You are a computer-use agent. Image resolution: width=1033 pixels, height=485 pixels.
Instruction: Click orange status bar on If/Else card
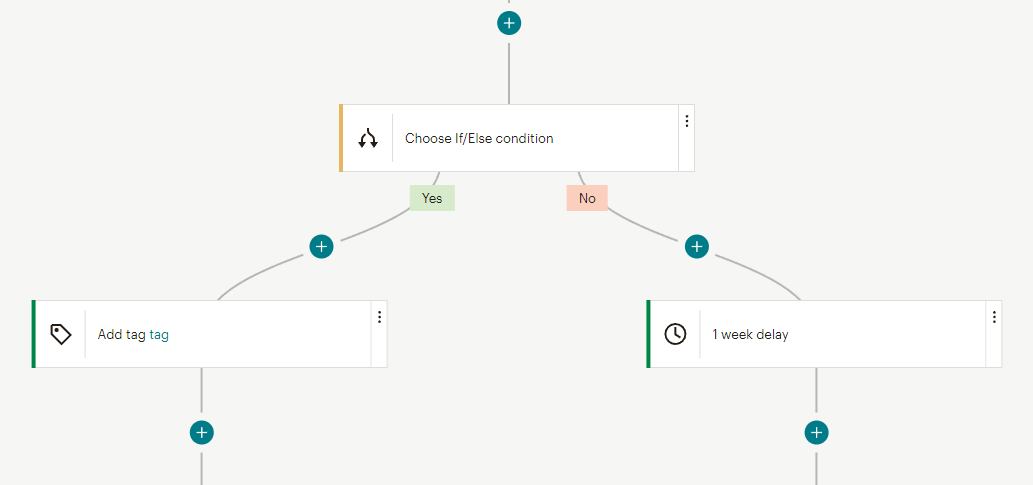click(x=341, y=138)
